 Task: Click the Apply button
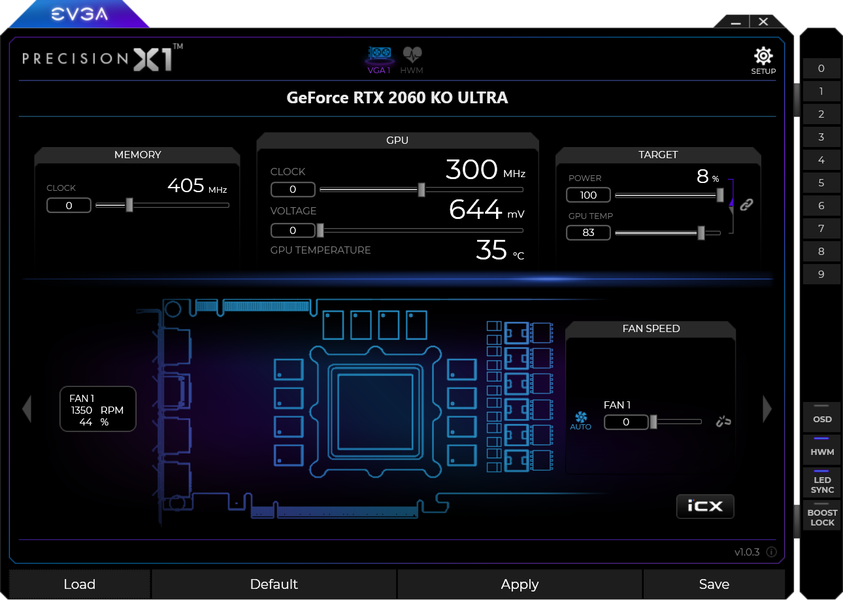519,584
